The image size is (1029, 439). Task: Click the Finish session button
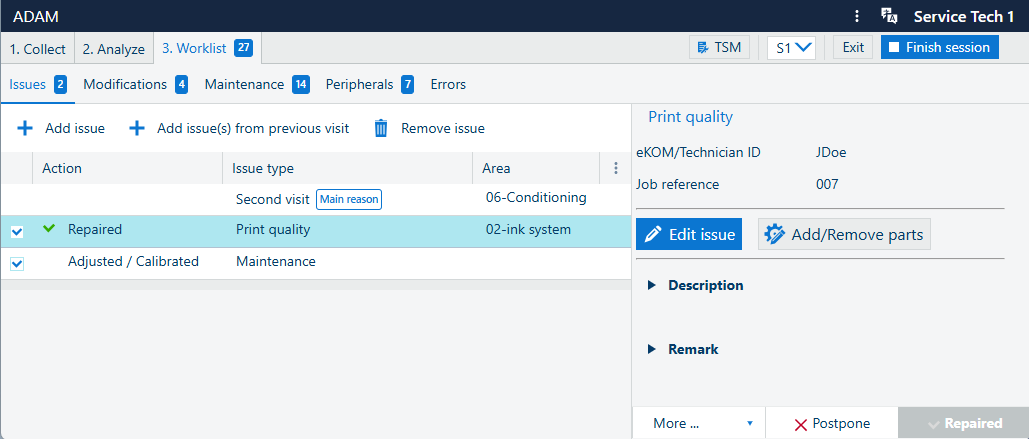939,47
